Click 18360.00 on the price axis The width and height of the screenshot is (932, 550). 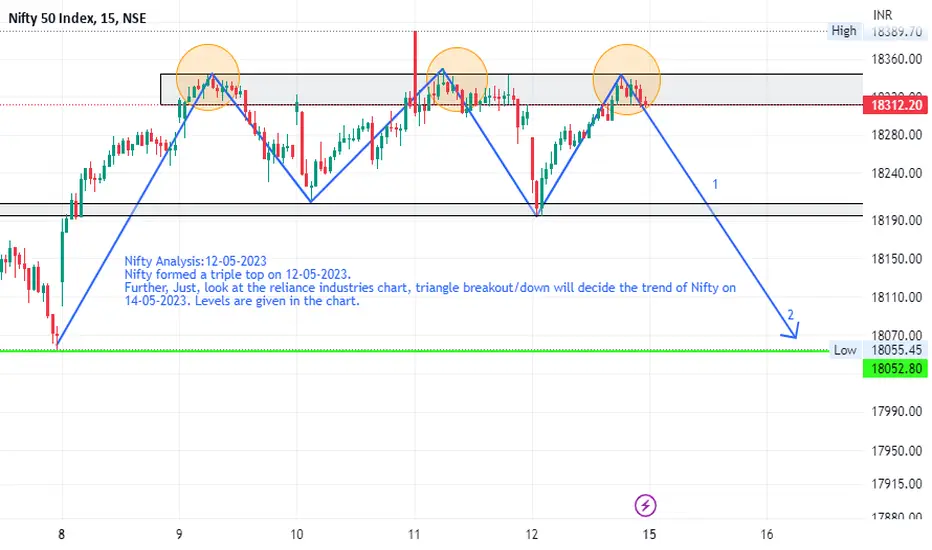coord(896,59)
